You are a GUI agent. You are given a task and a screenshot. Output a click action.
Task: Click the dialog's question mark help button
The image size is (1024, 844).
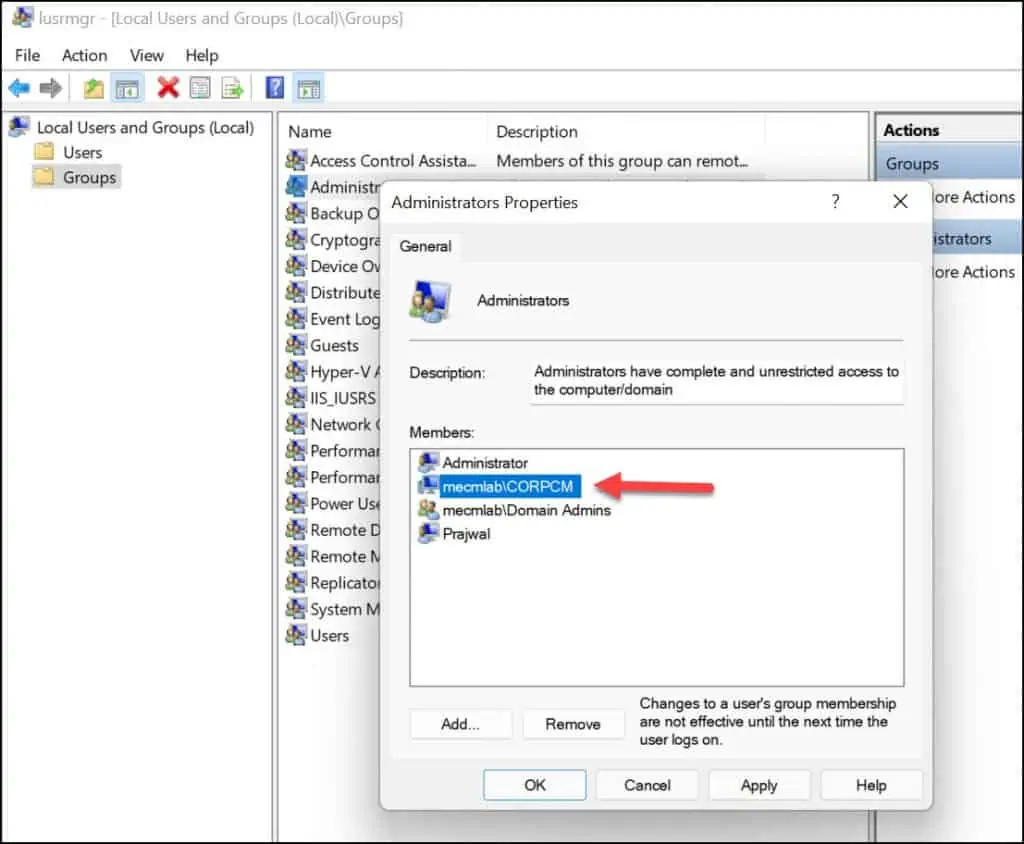coord(836,202)
